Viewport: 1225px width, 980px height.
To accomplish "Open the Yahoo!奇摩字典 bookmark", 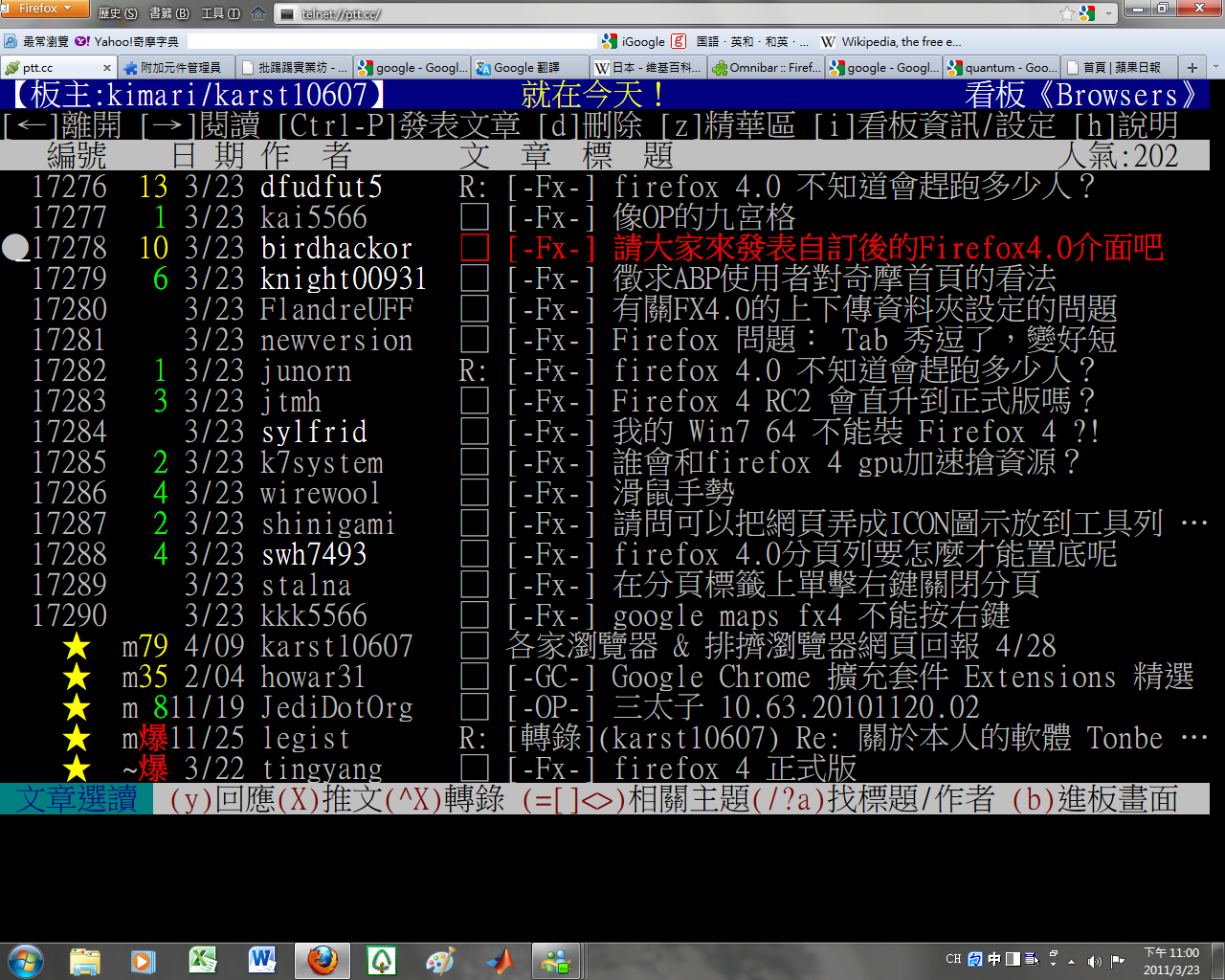I will (x=126, y=41).
